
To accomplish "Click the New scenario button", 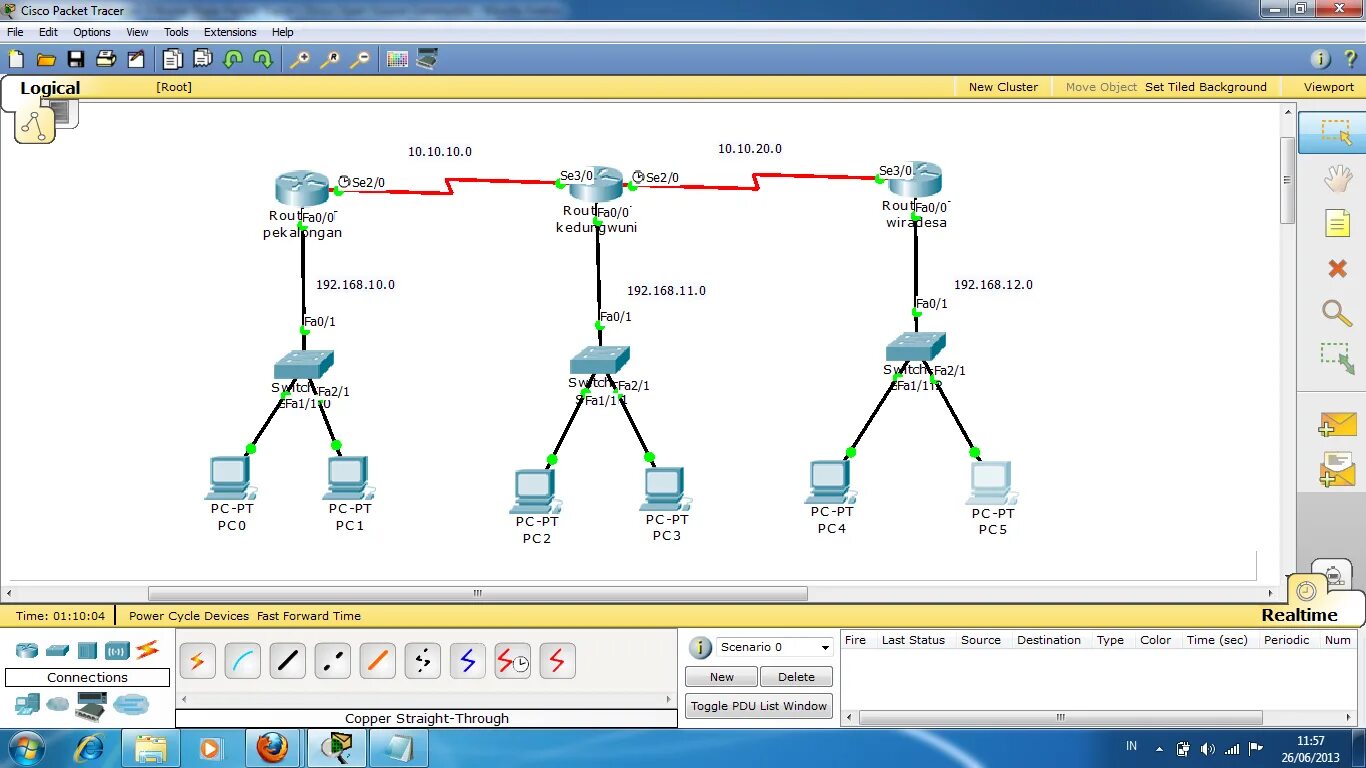I will pos(721,677).
